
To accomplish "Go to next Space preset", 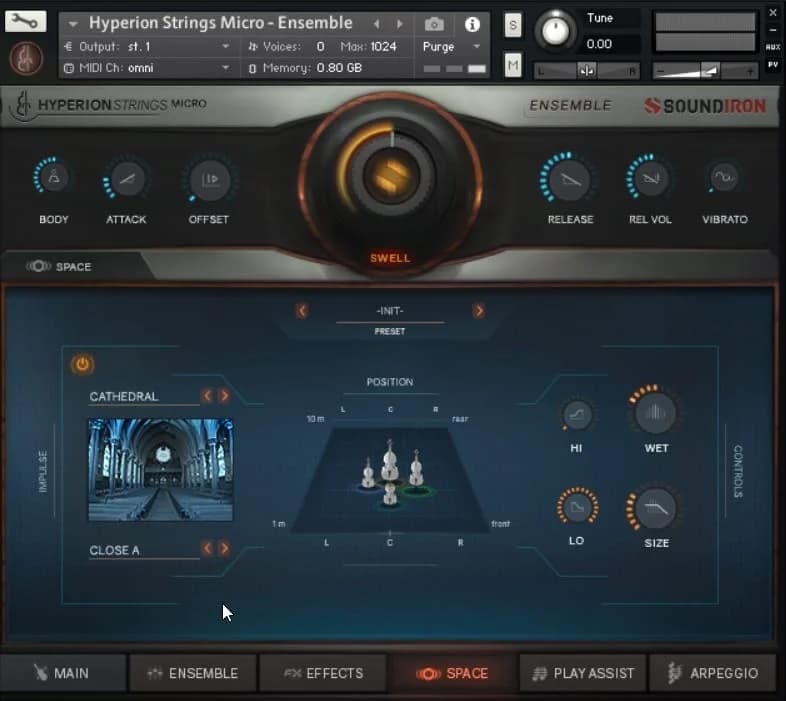I will click(x=479, y=311).
